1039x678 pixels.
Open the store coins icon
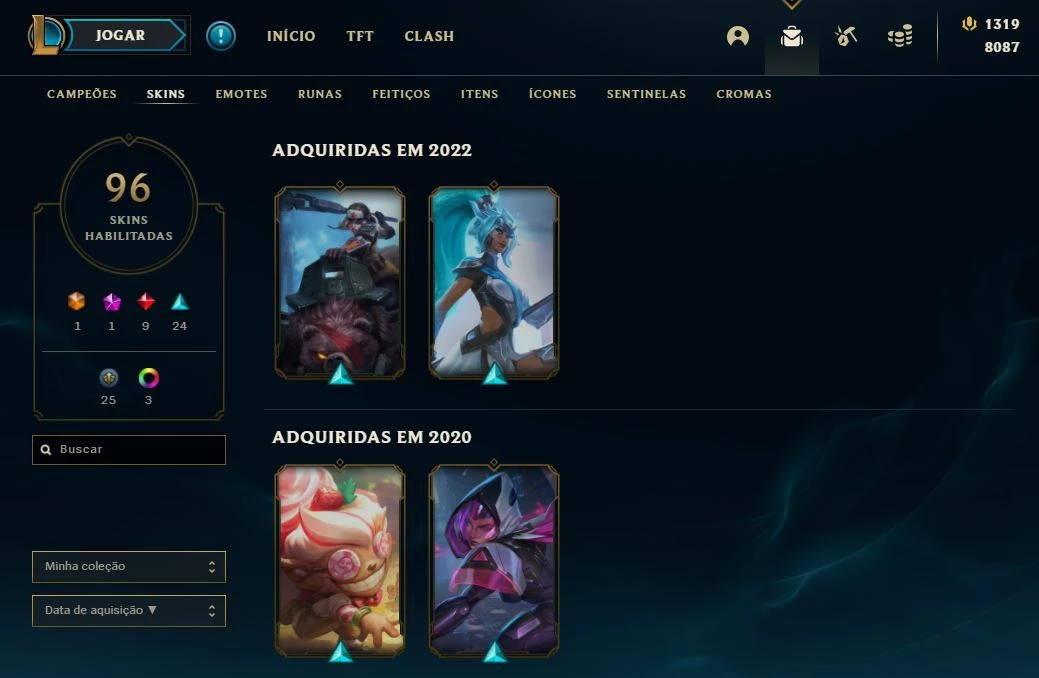coord(900,36)
